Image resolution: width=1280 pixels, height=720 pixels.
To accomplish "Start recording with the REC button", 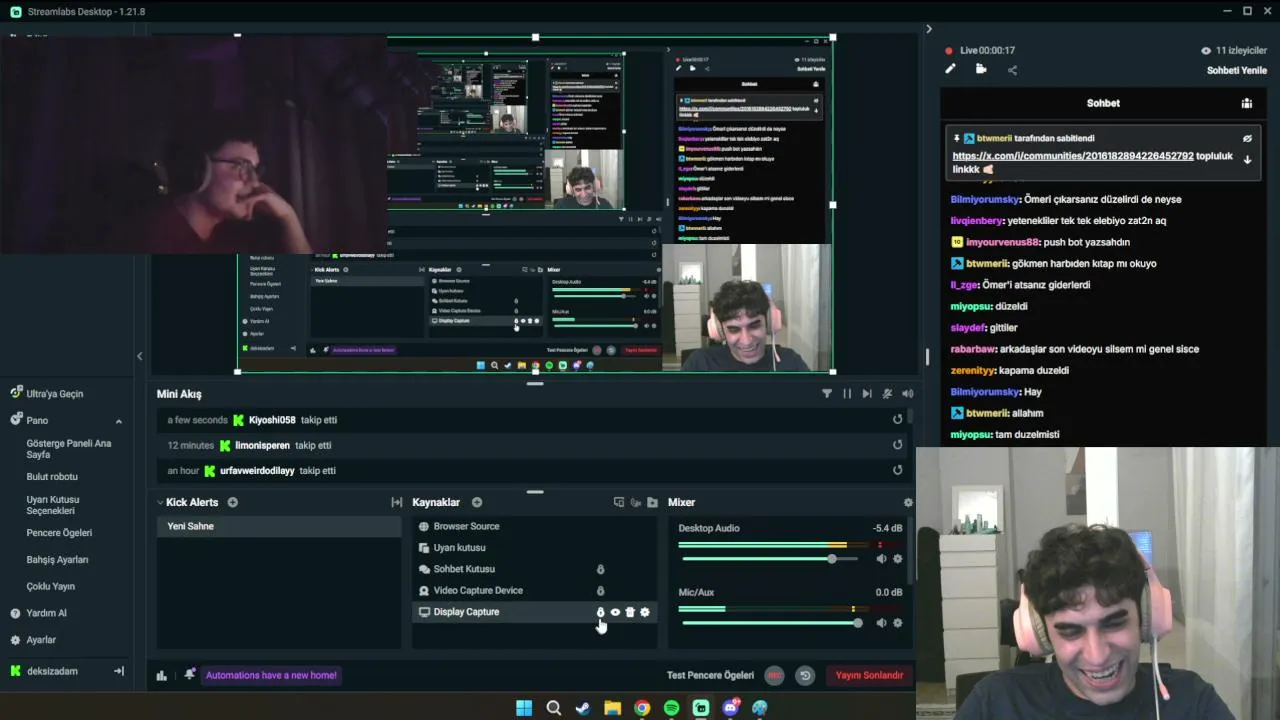I will (x=774, y=675).
